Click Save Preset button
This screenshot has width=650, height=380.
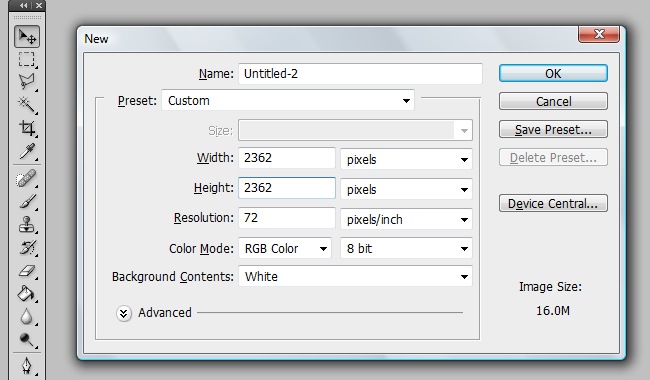(553, 129)
